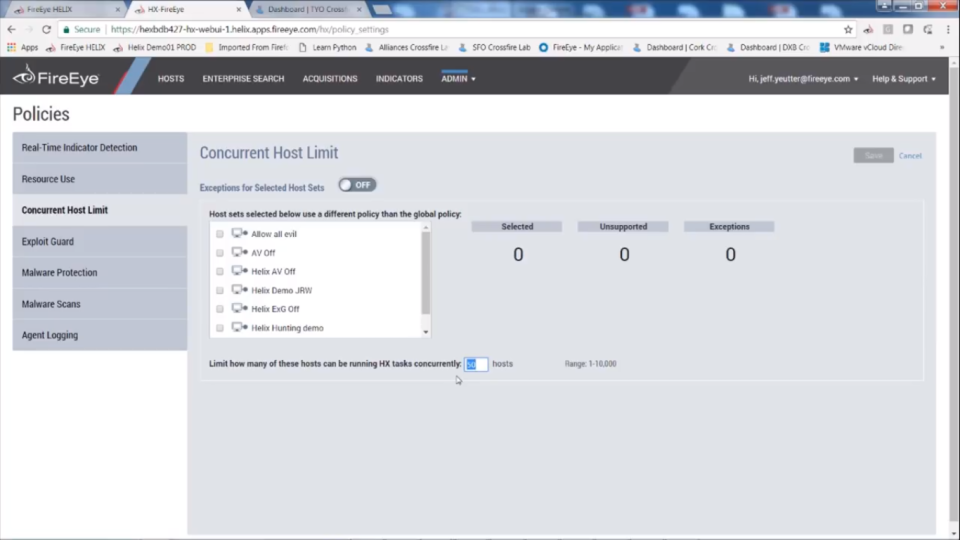This screenshot has width=960, height=540.
Task: Open the ADMIN dropdown menu
Action: [458, 78]
